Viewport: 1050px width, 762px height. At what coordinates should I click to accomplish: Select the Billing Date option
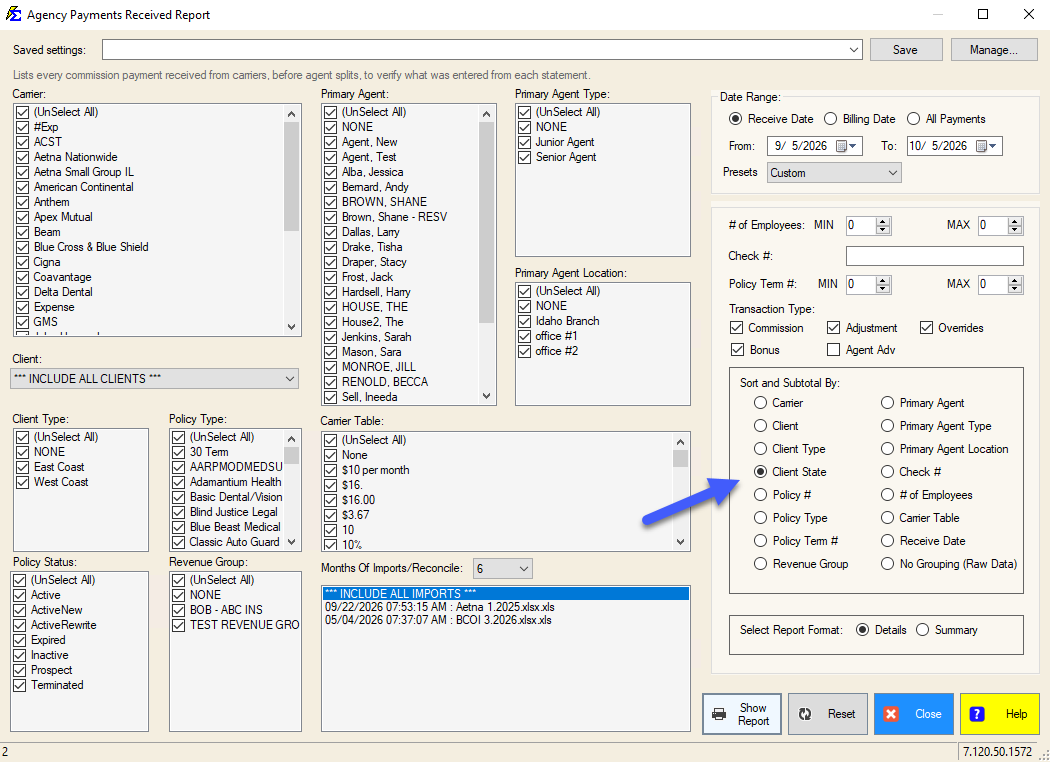point(859,119)
